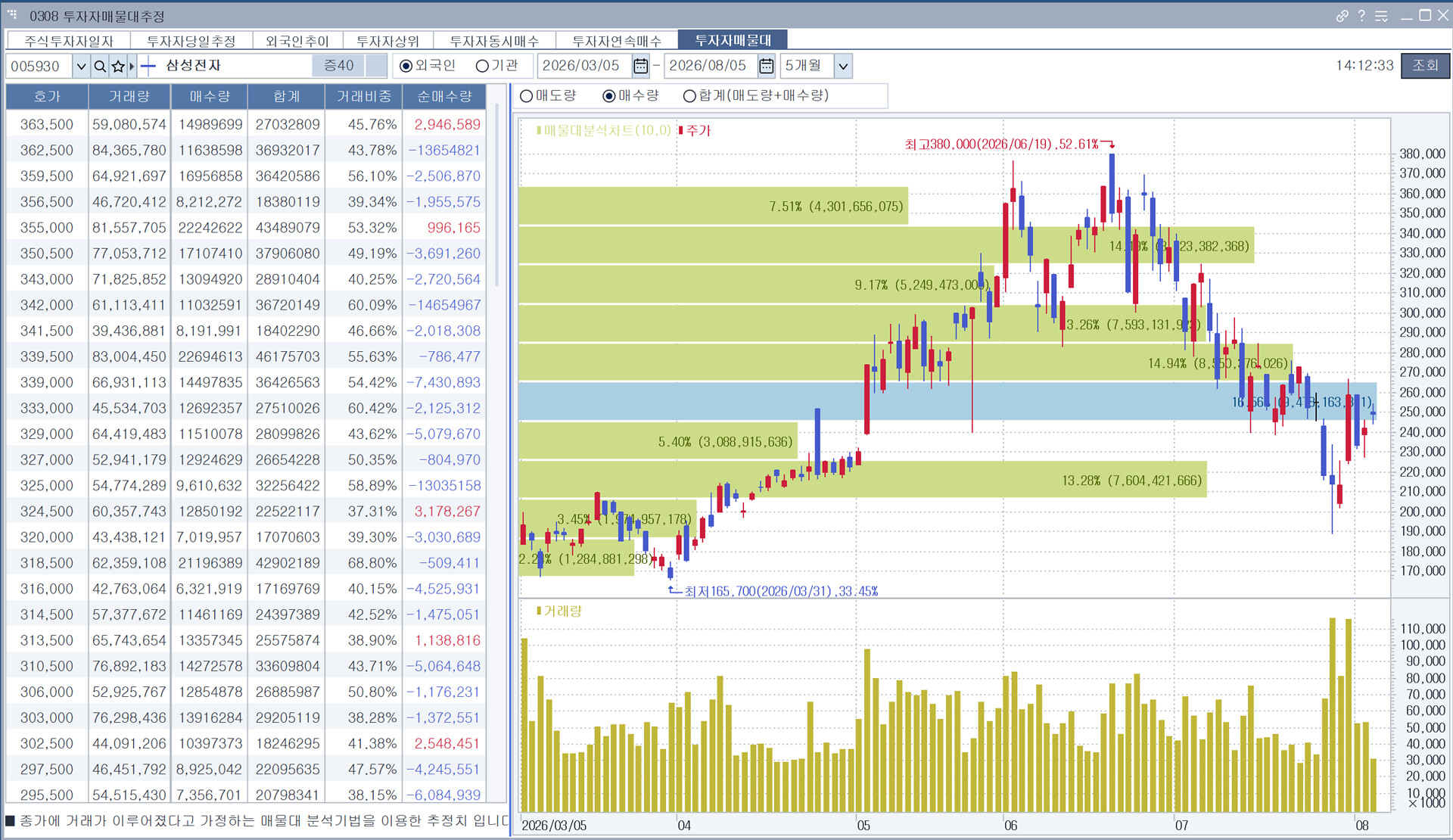The width and height of the screenshot is (1453, 840).
Task: Click the stock search magnifier icon
Action: tap(100, 66)
